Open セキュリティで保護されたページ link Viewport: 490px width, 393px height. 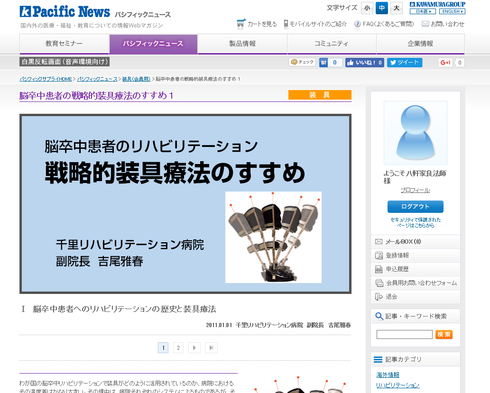(415, 223)
